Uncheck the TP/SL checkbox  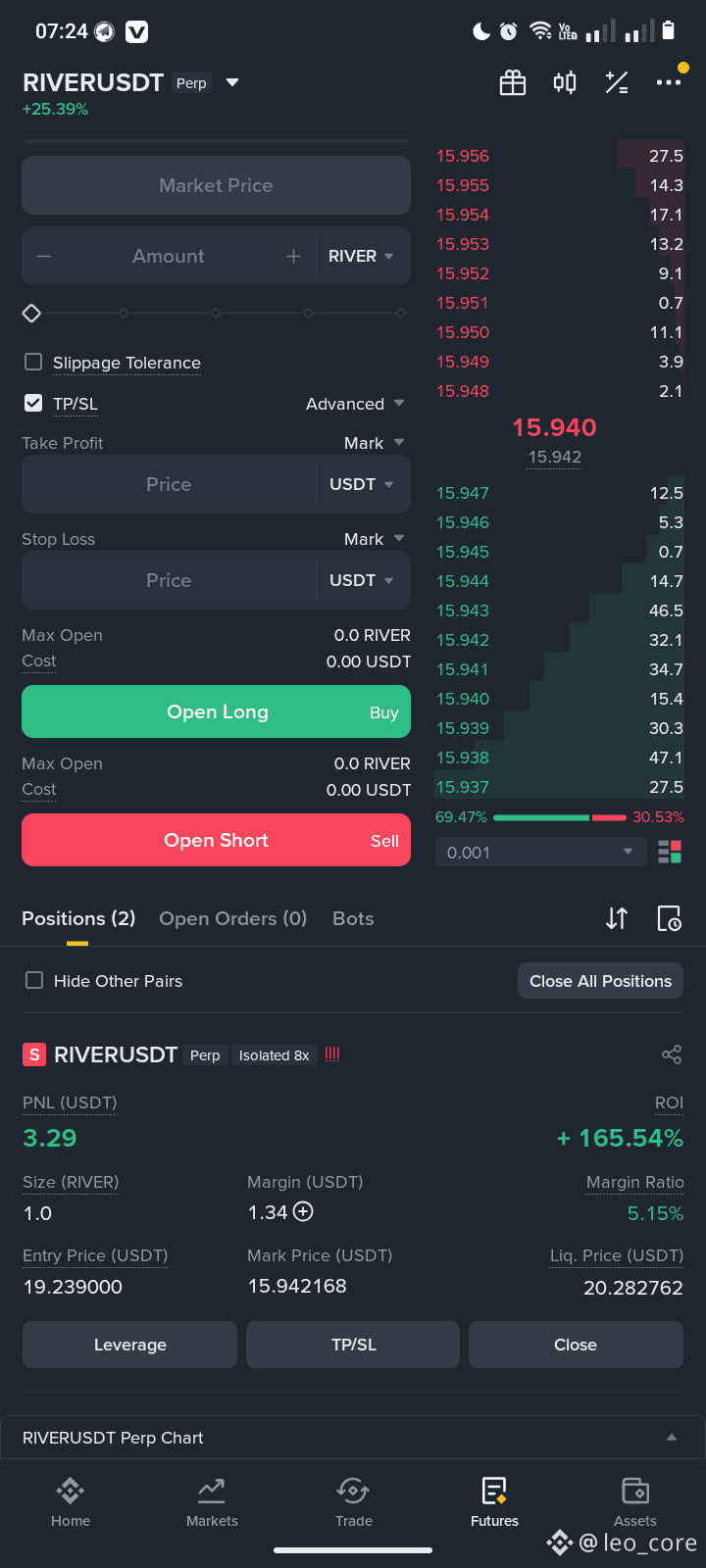(x=33, y=403)
